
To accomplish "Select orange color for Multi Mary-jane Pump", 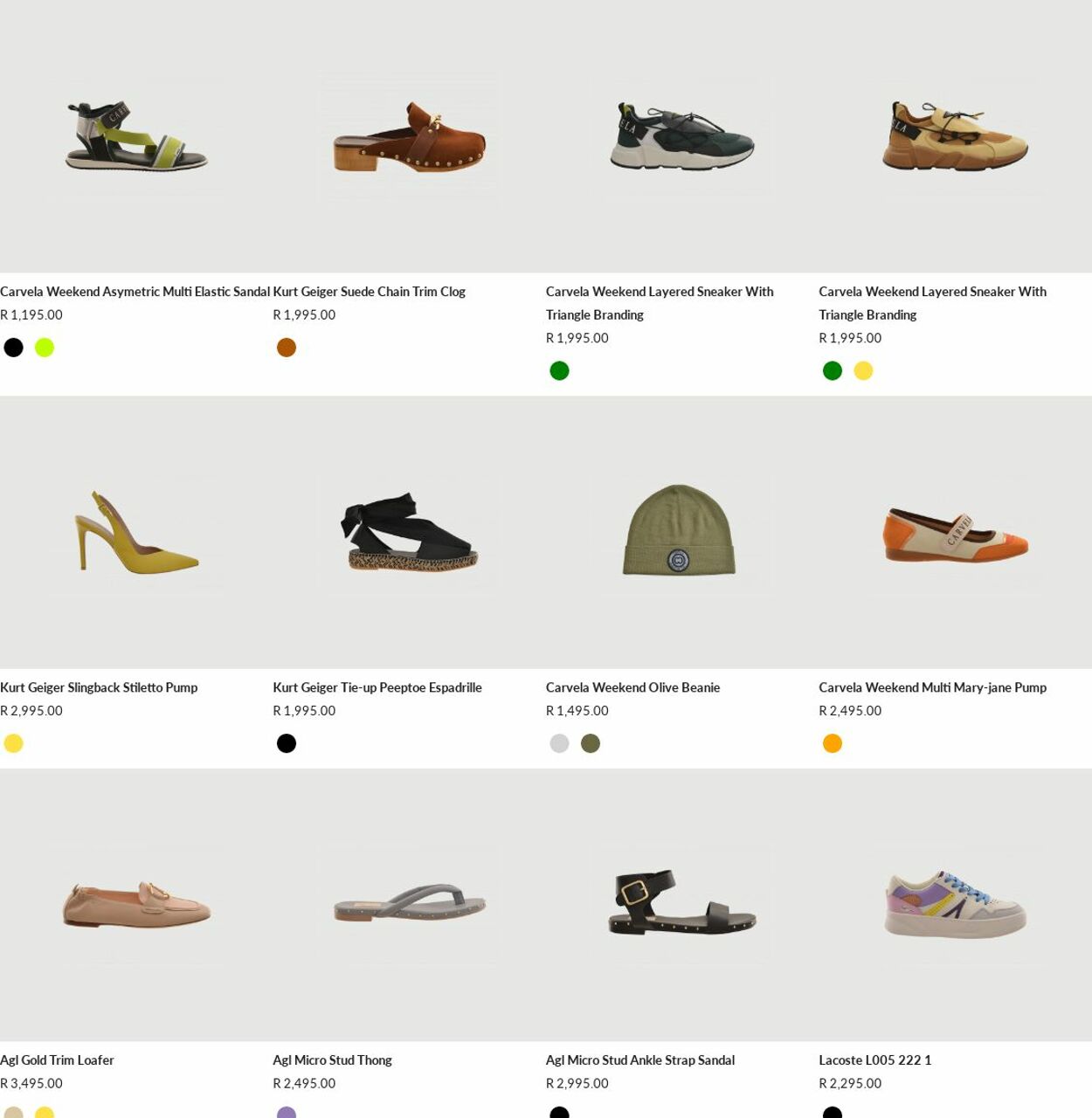I will point(833,743).
